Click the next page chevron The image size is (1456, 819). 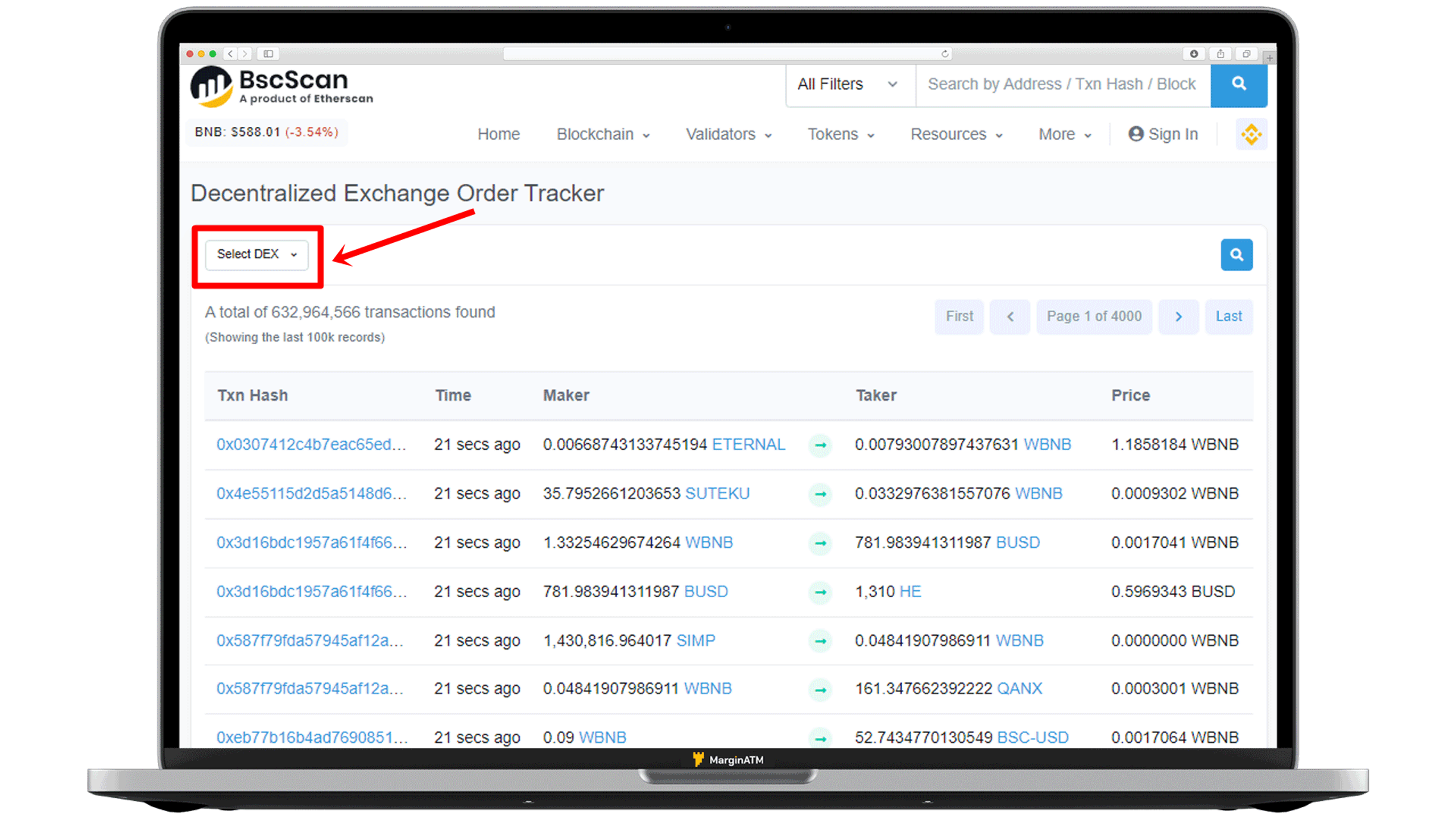(1178, 316)
